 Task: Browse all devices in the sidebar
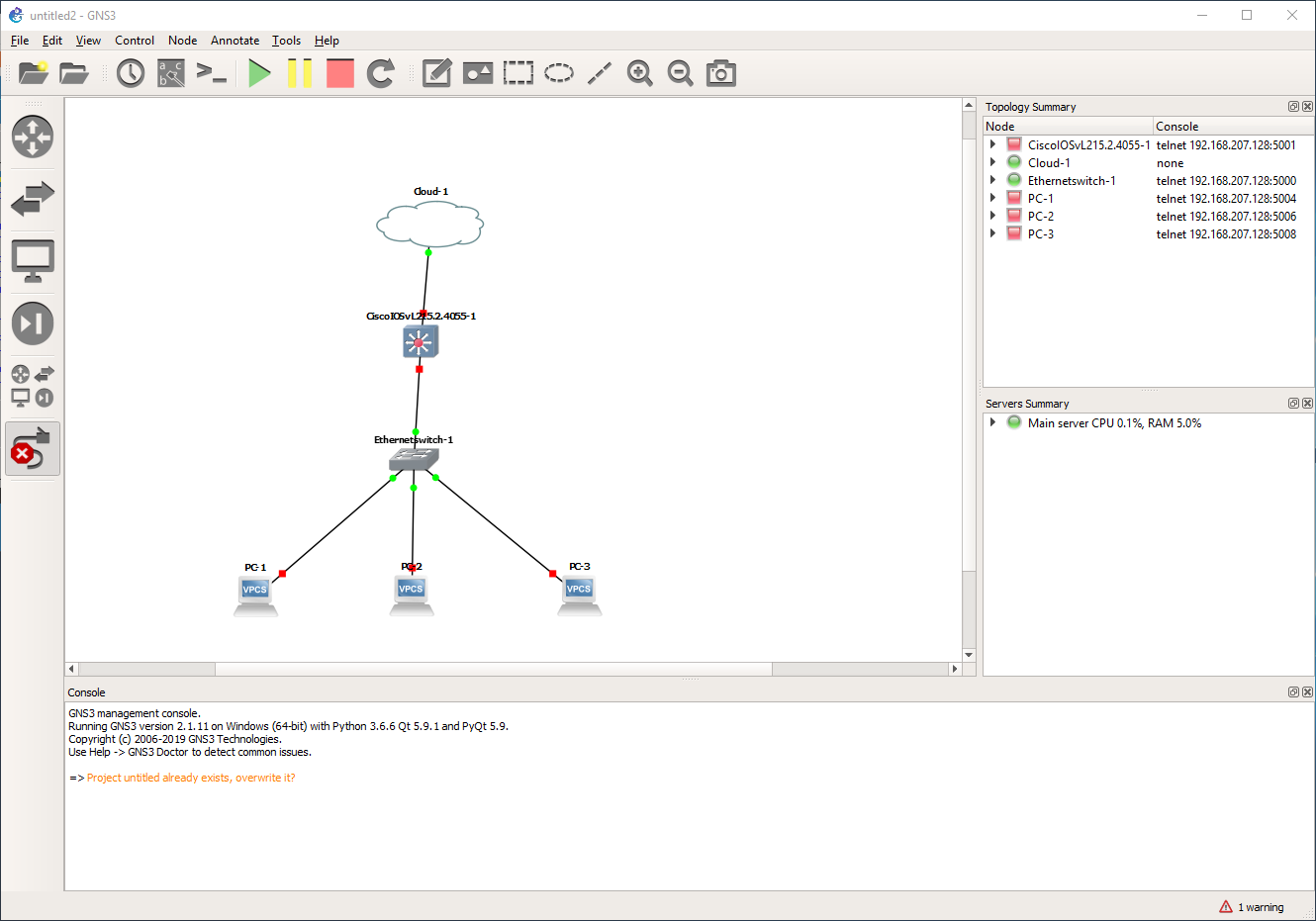pos(33,386)
